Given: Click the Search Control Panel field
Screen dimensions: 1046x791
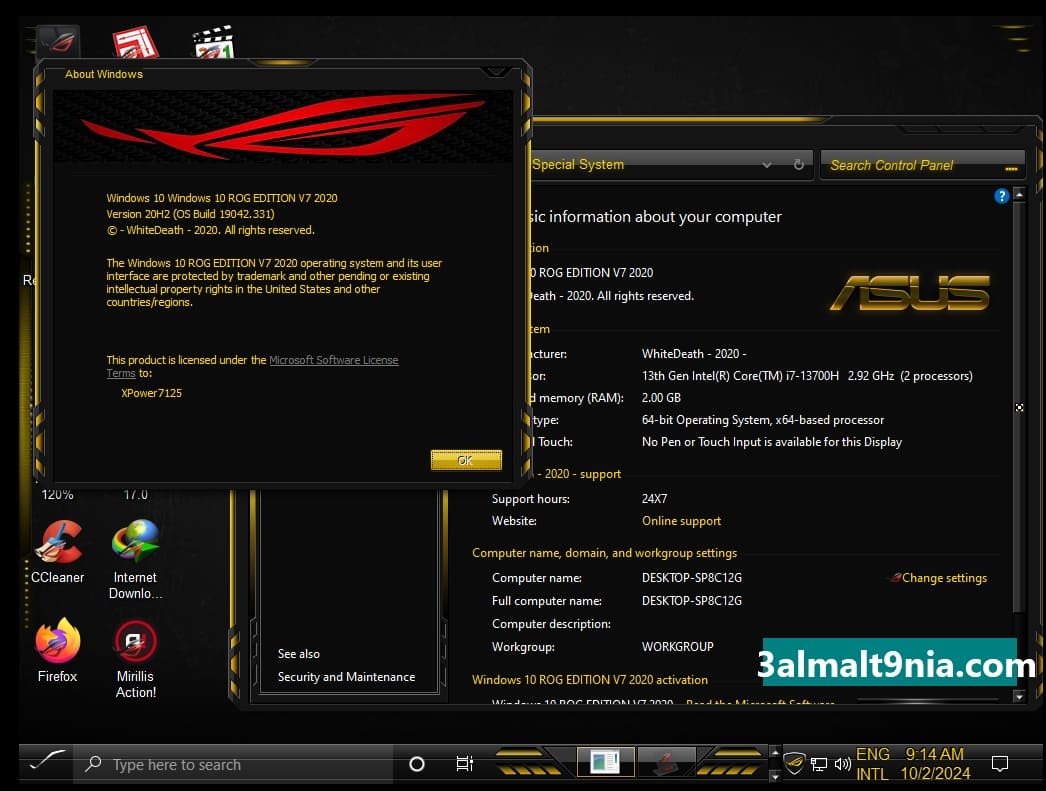Looking at the screenshot, I should [x=922, y=165].
